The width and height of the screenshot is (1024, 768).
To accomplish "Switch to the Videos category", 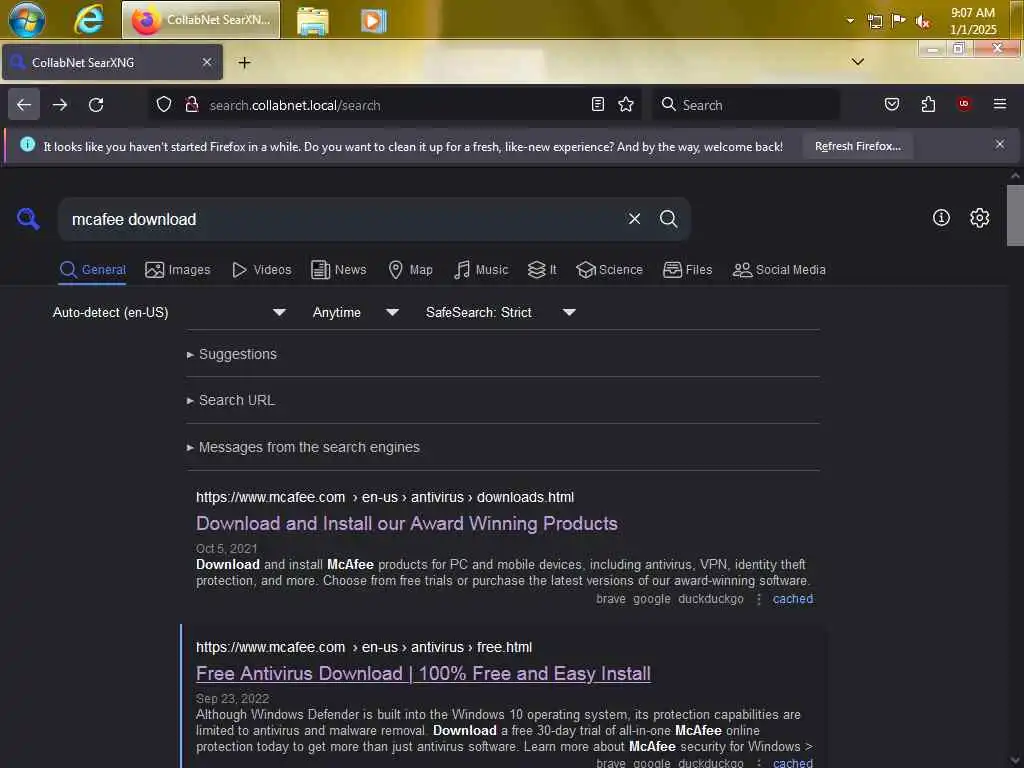I will pos(262,270).
